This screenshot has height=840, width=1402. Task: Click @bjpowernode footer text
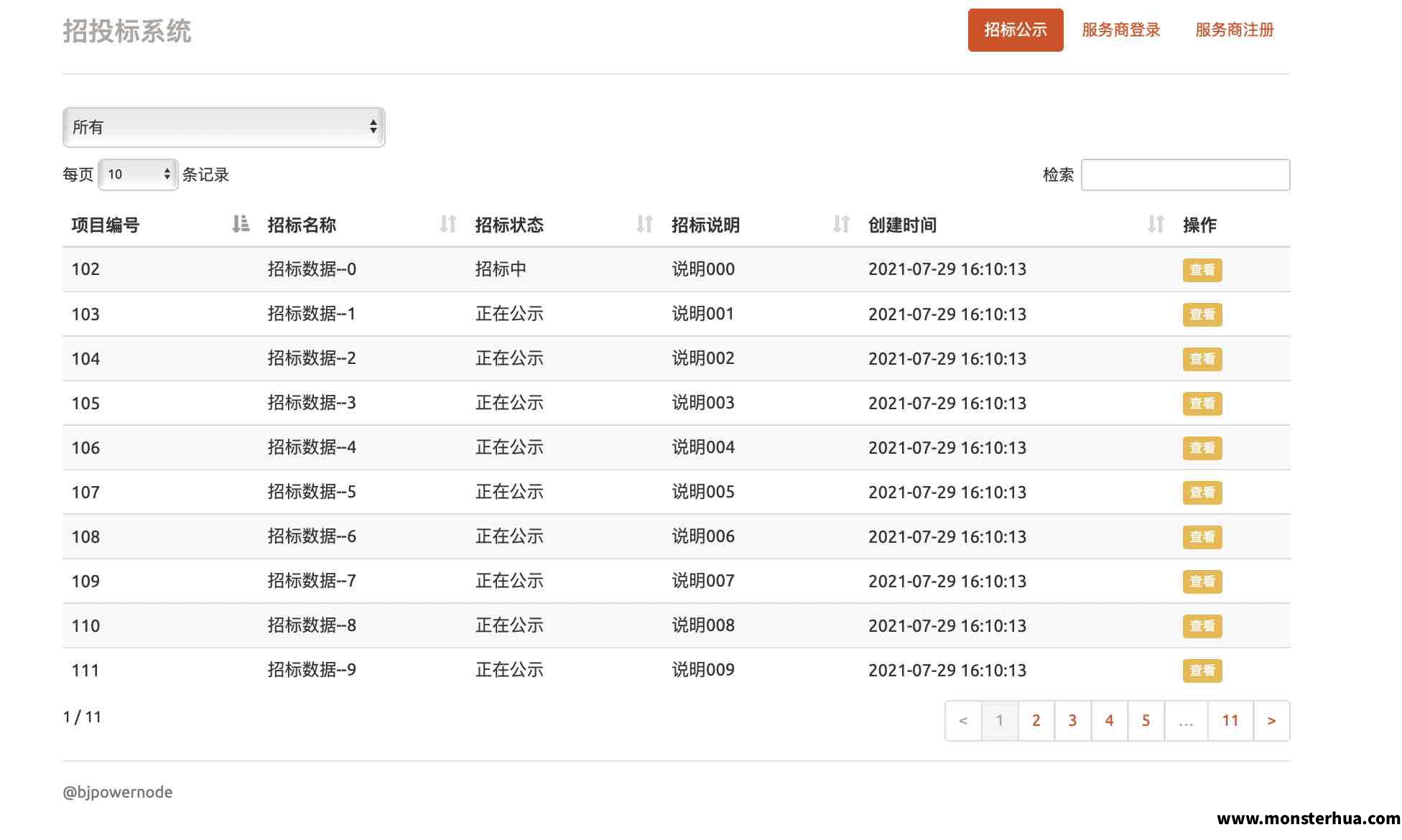coord(118,792)
